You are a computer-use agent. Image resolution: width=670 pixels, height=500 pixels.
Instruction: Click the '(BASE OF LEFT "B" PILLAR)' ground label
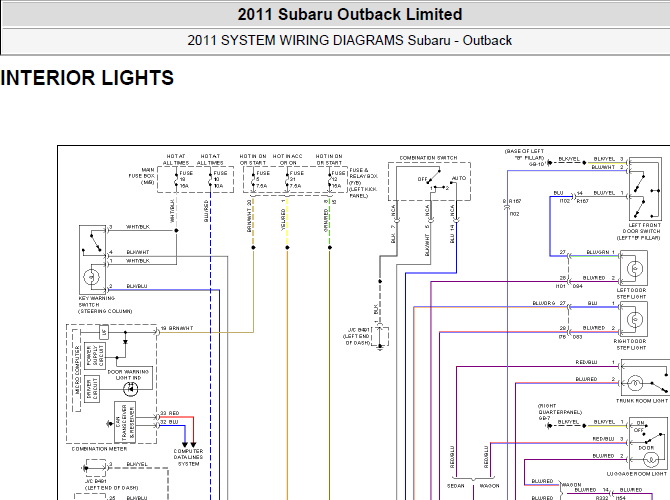[524, 157]
